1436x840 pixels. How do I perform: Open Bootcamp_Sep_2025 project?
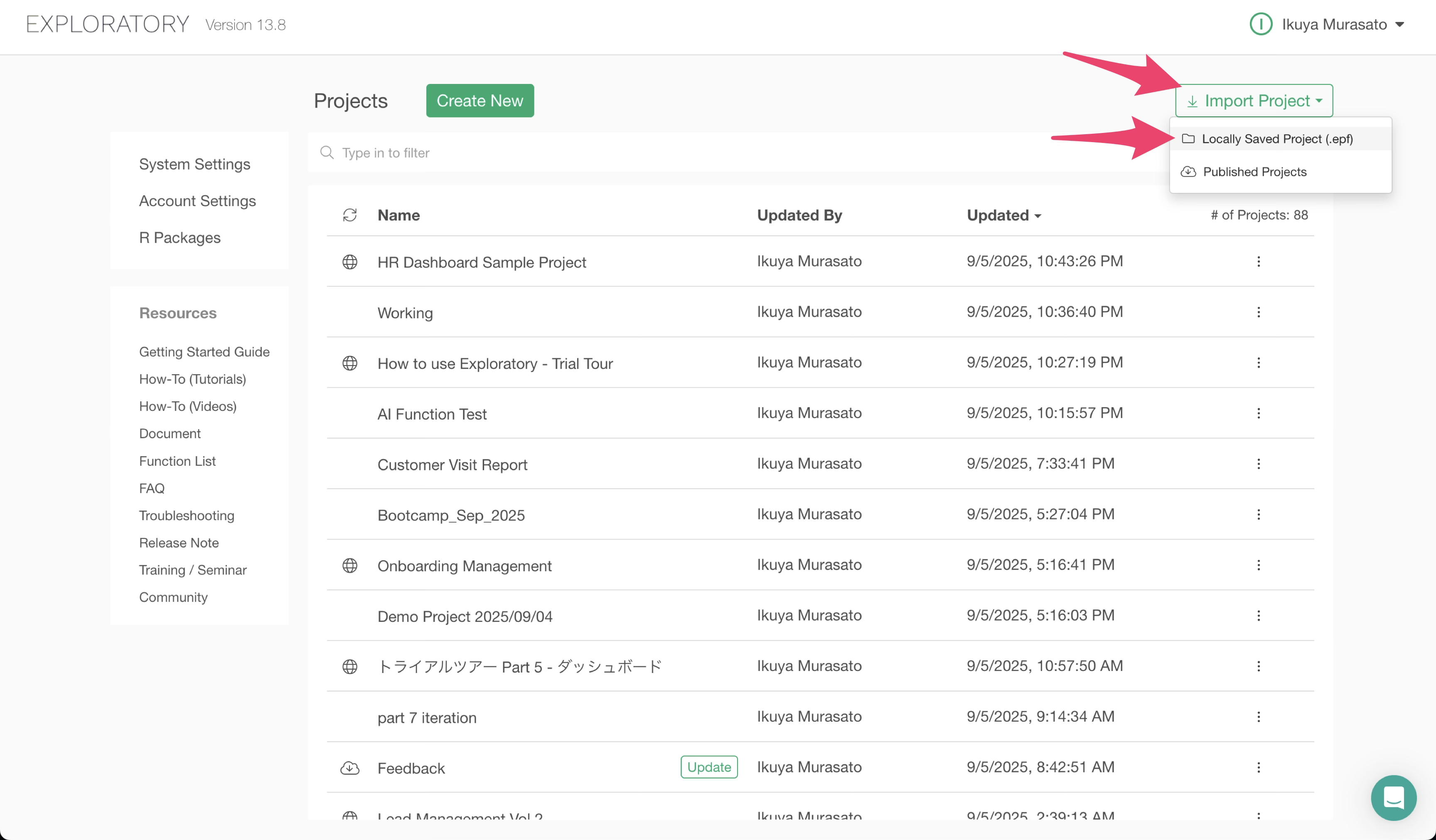pos(451,515)
